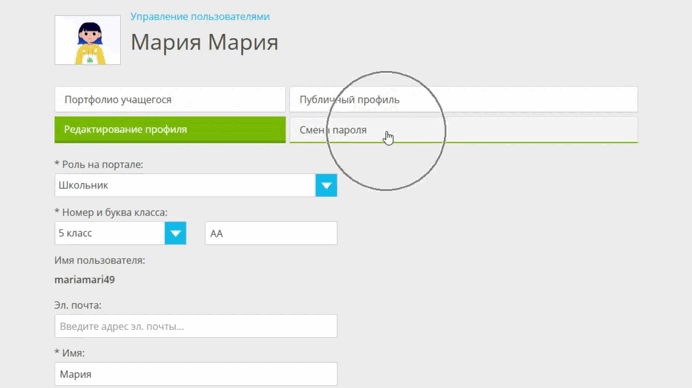
Task: Click the Роль на портале label
Action: tap(99, 164)
